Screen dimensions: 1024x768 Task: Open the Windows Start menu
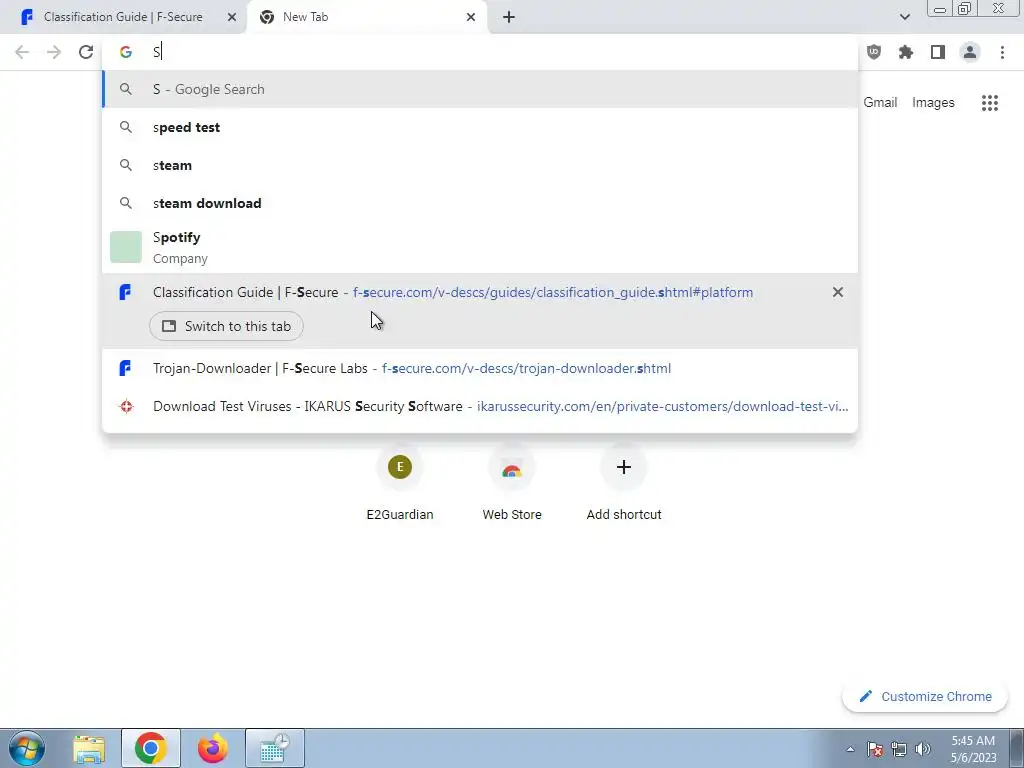pyautogui.click(x=27, y=748)
